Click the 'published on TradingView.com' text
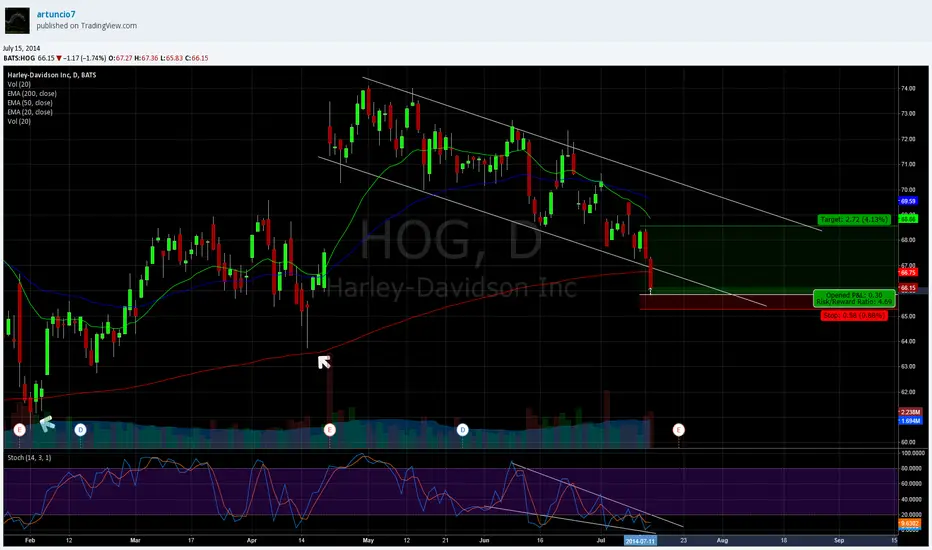The width and height of the screenshot is (932, 550). (x=87, y=26)
